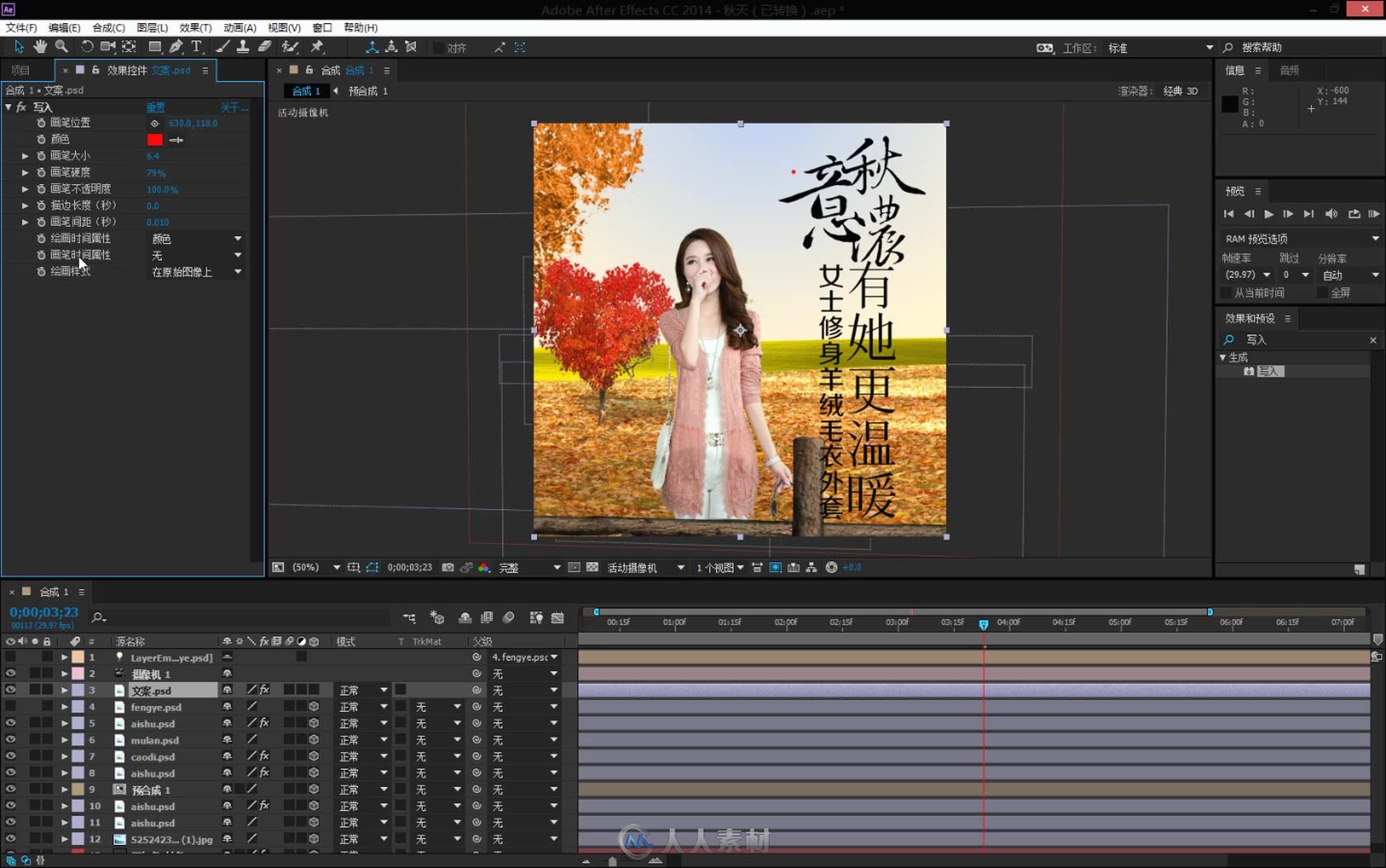Hide the mulan.psd layer
Viewport: 1386px width, 868px height.
click(x=10, y=739)
